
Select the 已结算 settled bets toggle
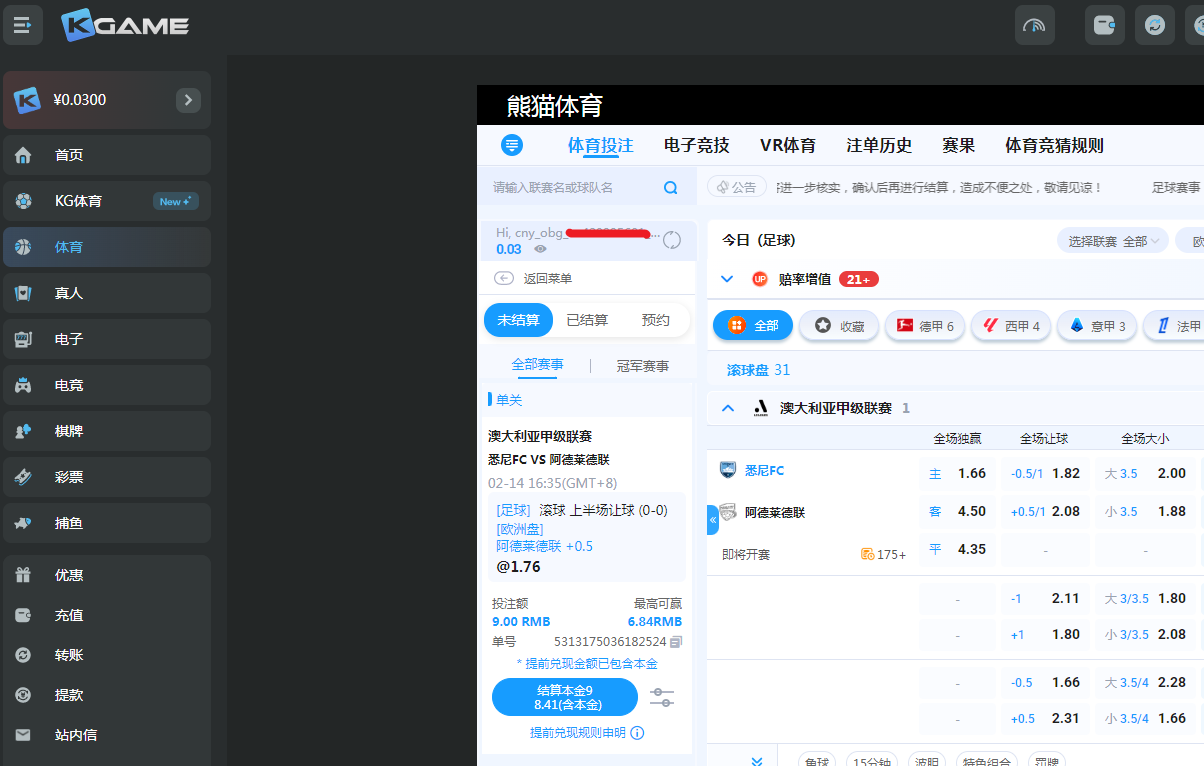point(587,320)
